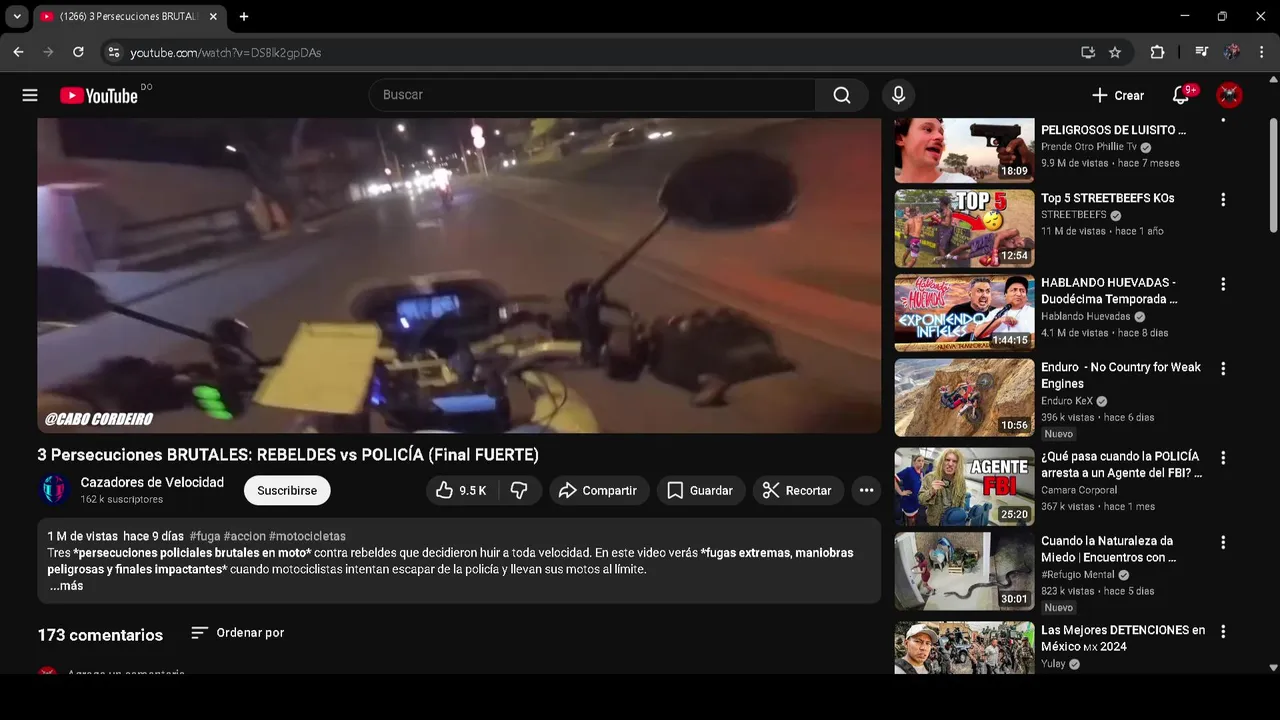This screenshot has width=1280, height=720.
Task: Open options for HABLANDO HUEVADAS video
Action: coord(1222,284)
